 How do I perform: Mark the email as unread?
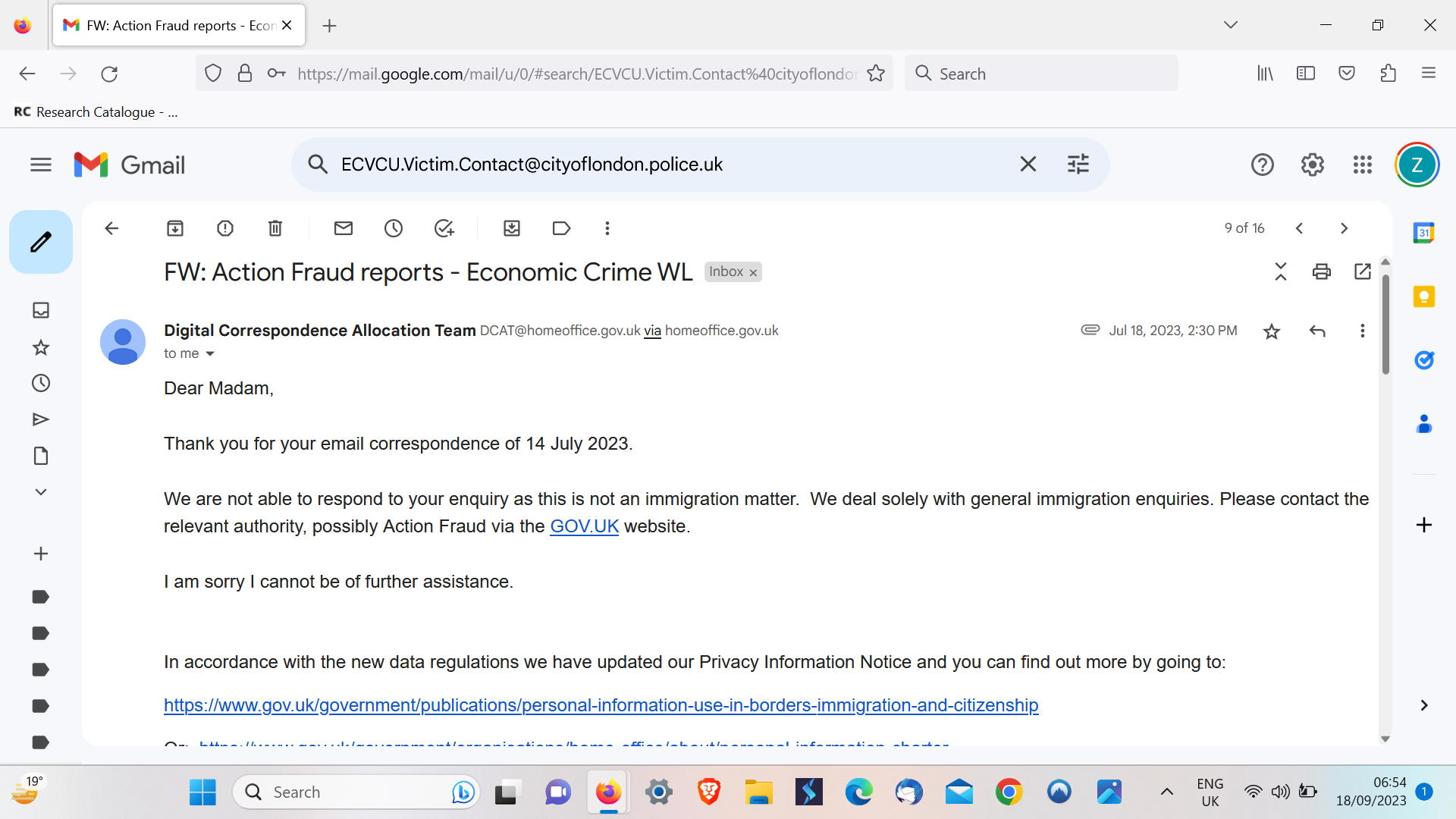click(x=344, y=228)
